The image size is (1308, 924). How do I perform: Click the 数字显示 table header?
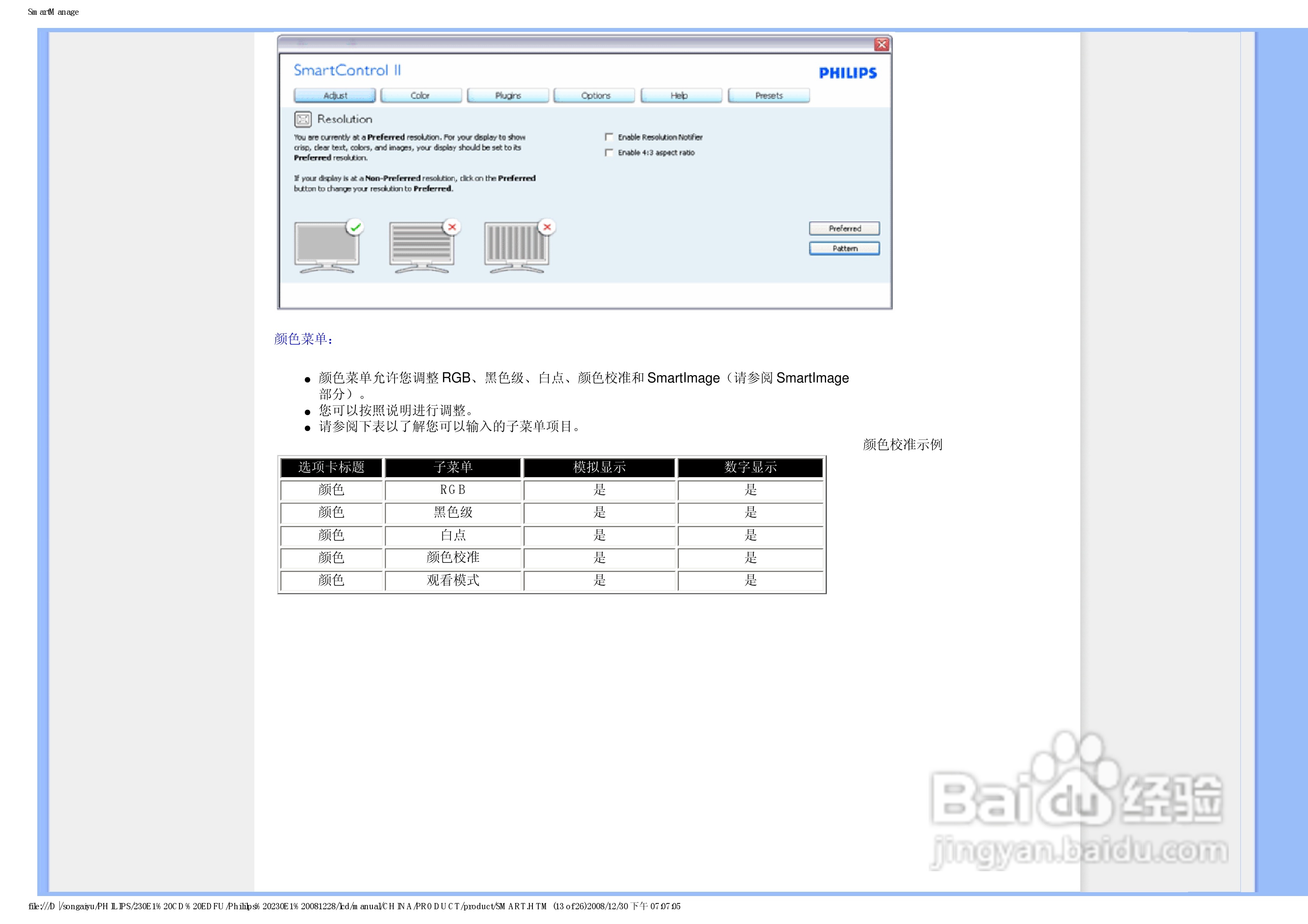(x=750, y=467)
